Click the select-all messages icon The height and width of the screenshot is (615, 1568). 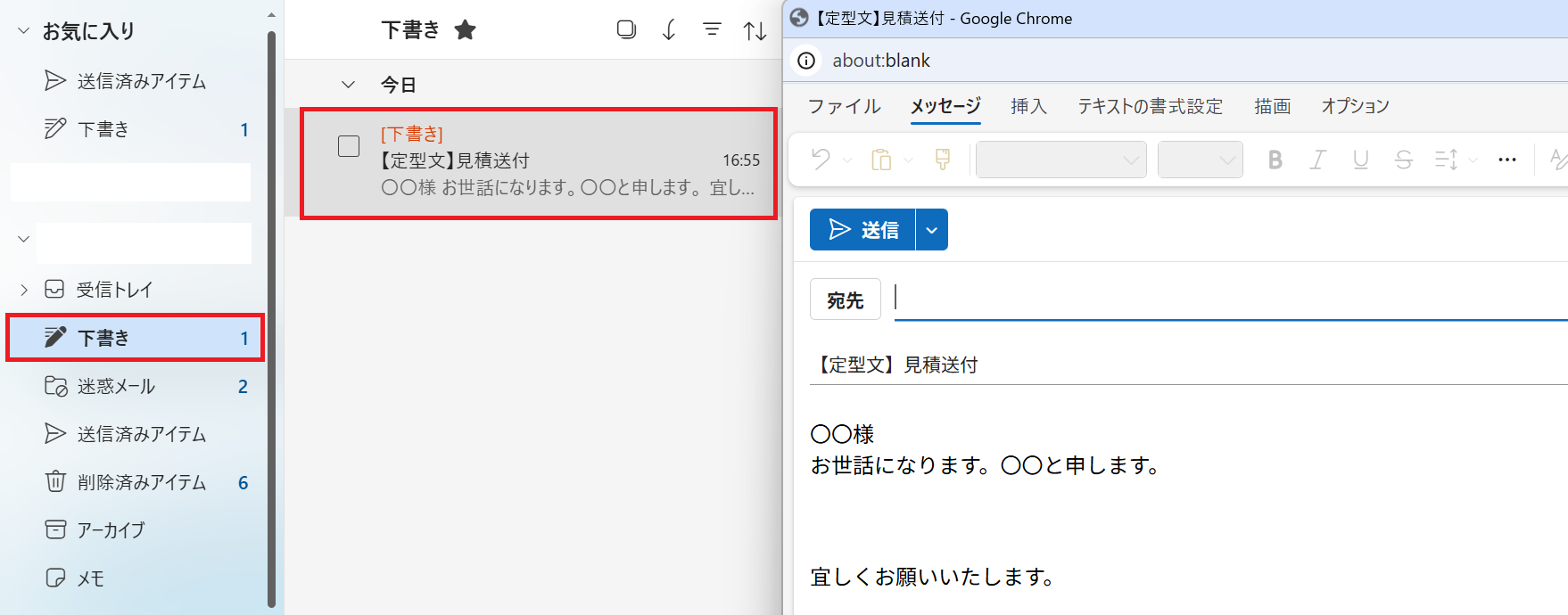tap(626, 29)
